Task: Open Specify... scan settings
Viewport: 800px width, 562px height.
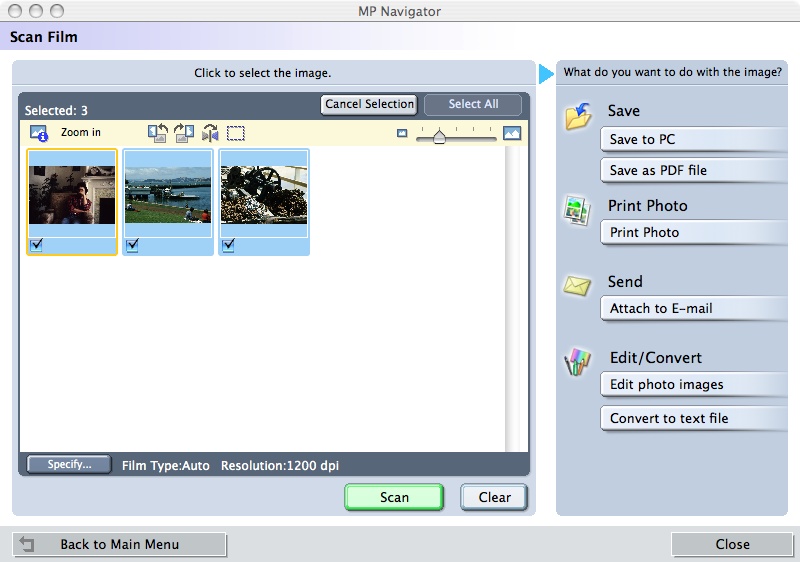Action: pyautogui.click(x=69, y=465)
